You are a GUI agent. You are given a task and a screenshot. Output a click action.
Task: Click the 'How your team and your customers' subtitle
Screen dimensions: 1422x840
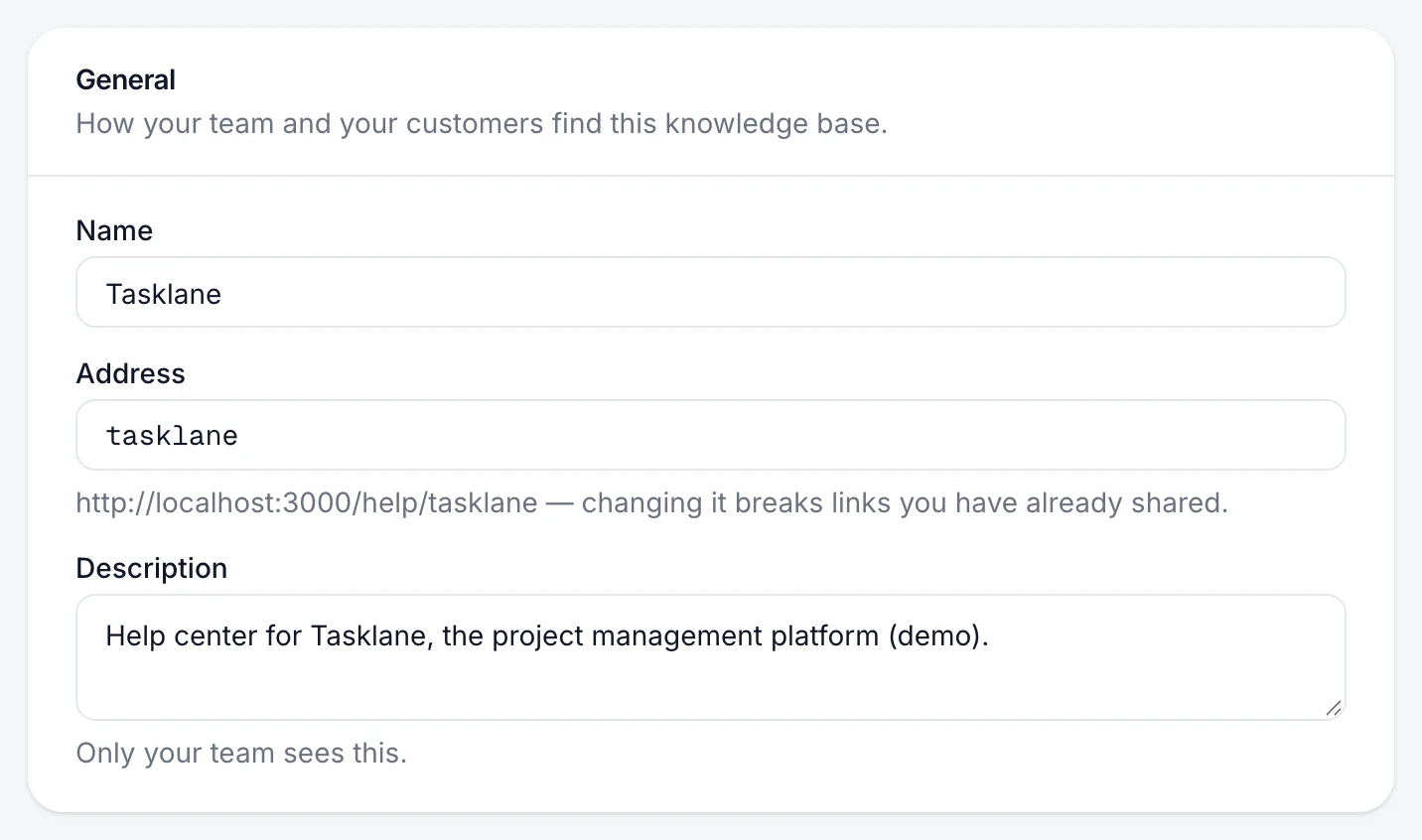click(x=482, y=123)
